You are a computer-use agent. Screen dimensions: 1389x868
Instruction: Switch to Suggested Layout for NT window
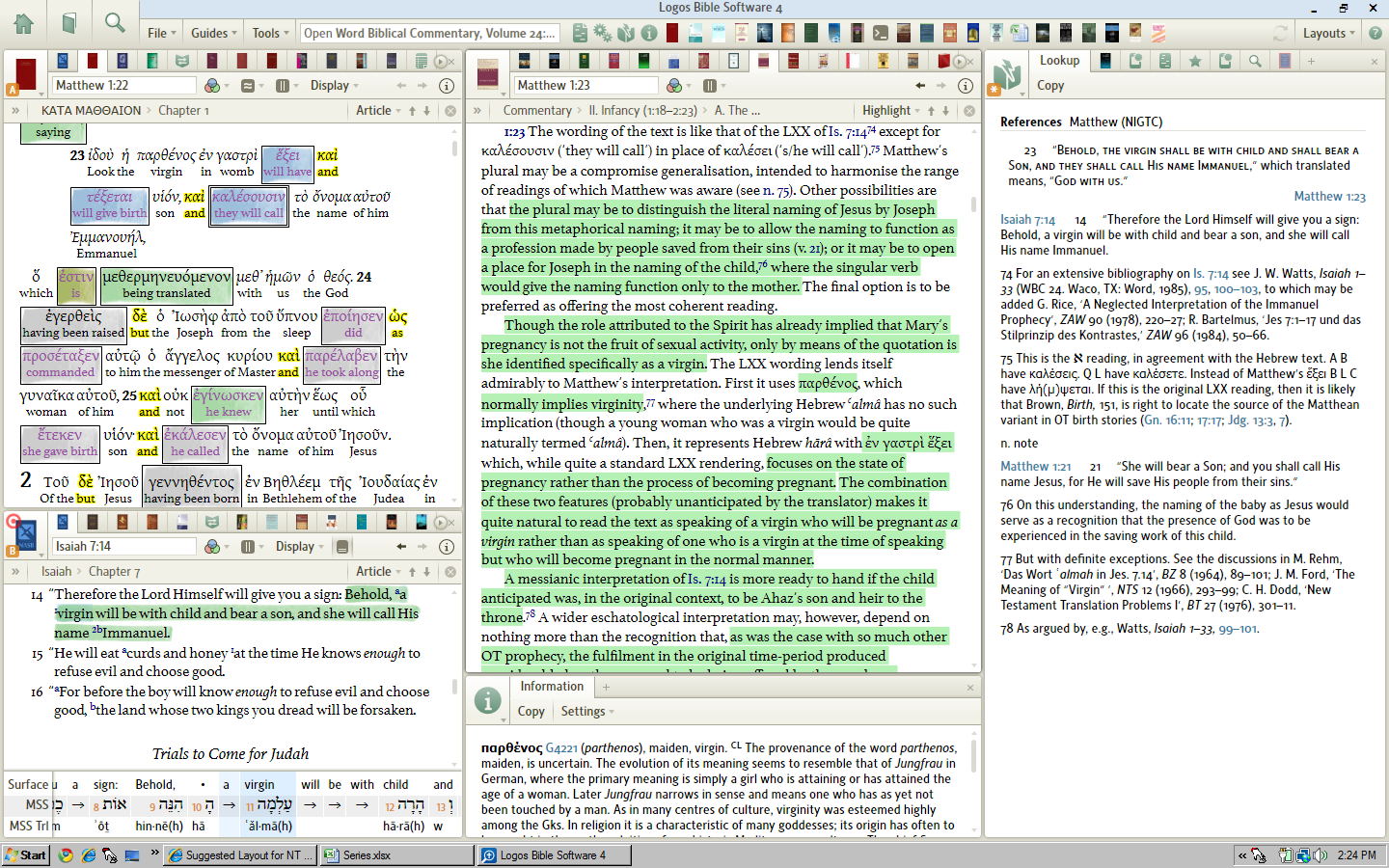tap(240, 855)
